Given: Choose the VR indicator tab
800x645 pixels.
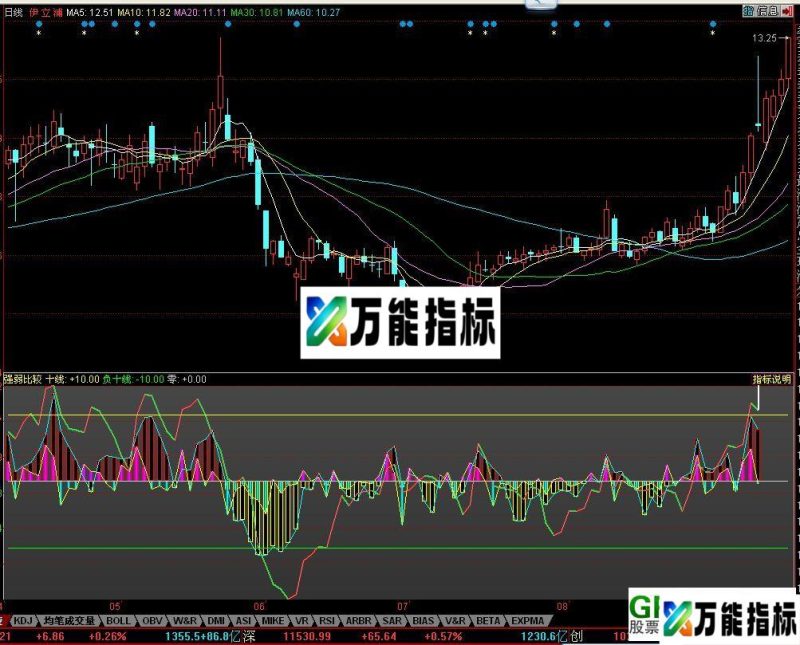Looking at the screenshot, I should [302, 621].
